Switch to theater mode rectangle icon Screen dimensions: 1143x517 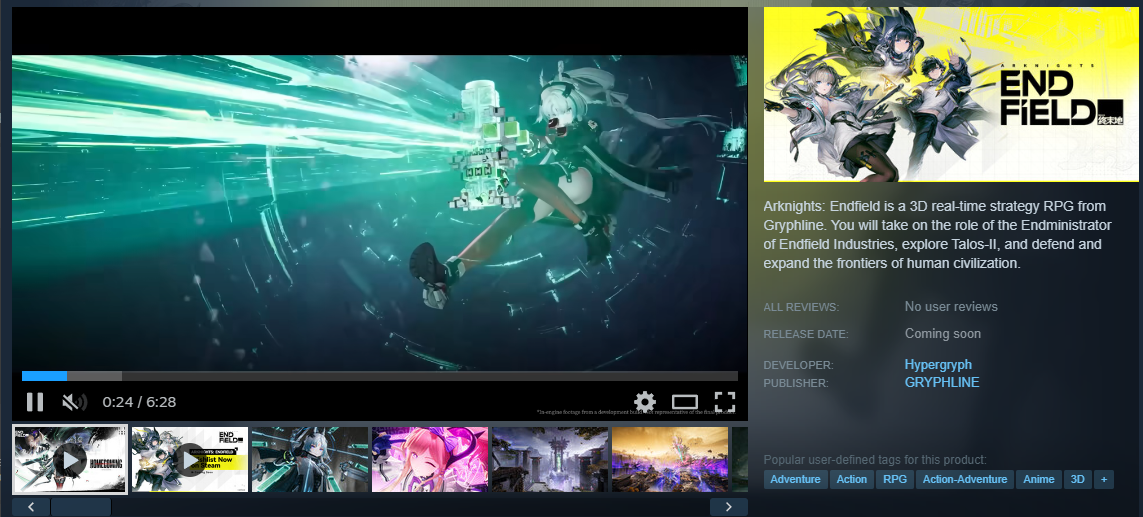tap(684, 402)
